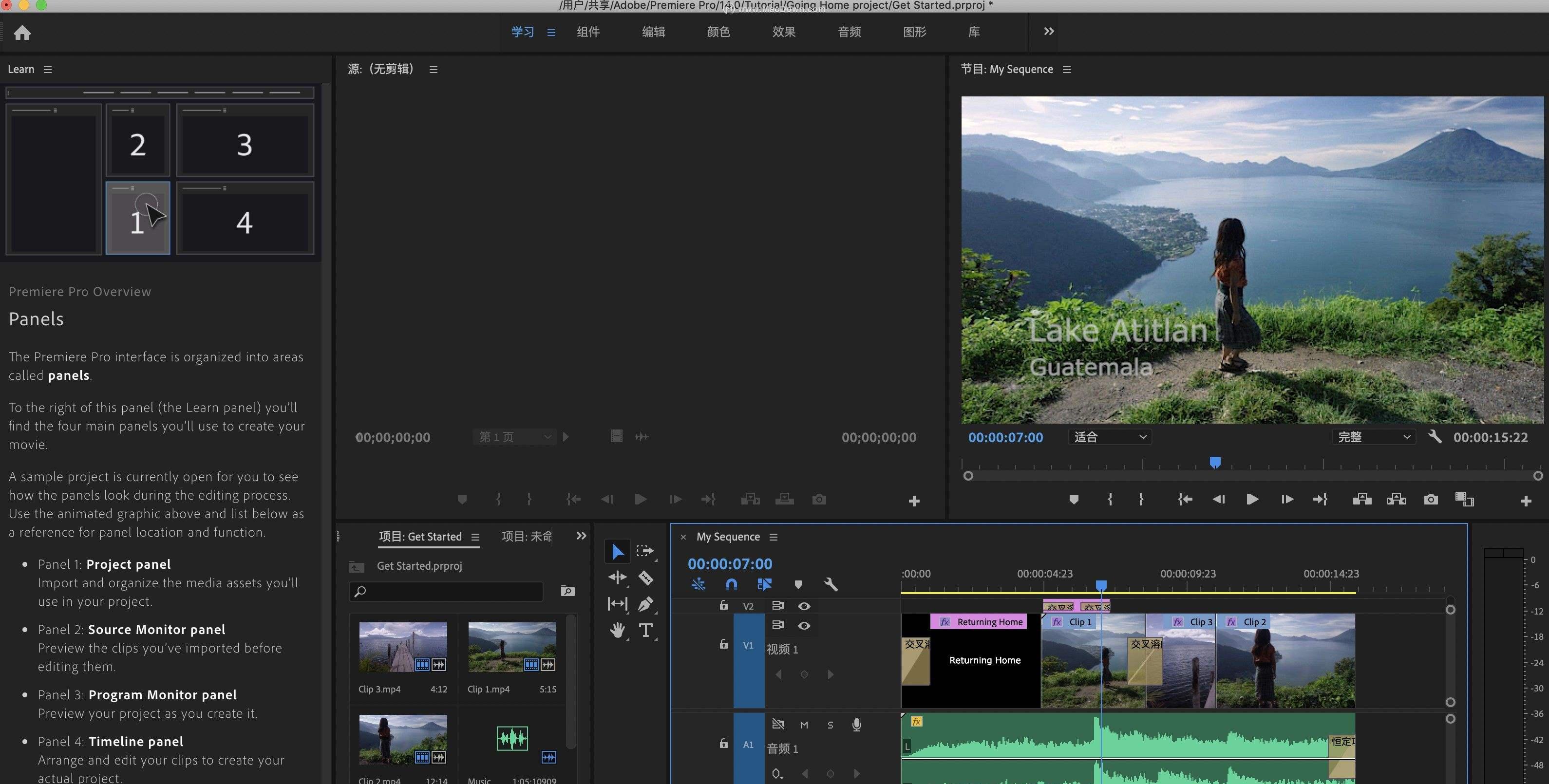Toggle V2 track output eye
This screenshot has width=1549, height=784.
click(804, 606)
